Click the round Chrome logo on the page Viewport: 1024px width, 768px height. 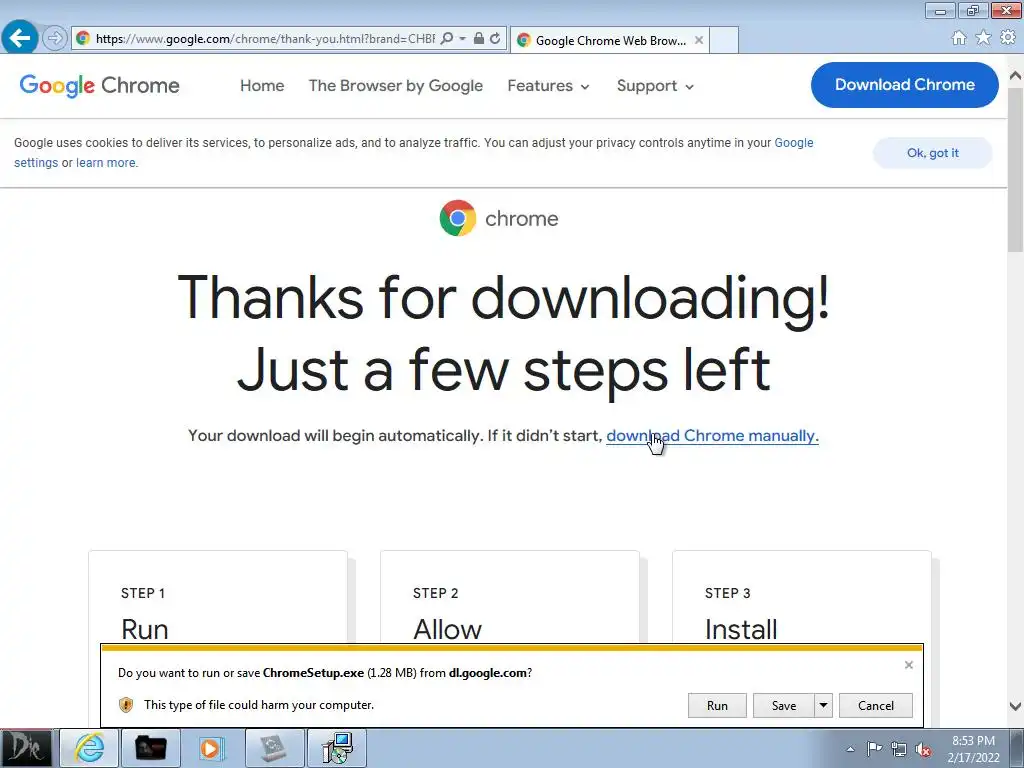tap(458, 218)
